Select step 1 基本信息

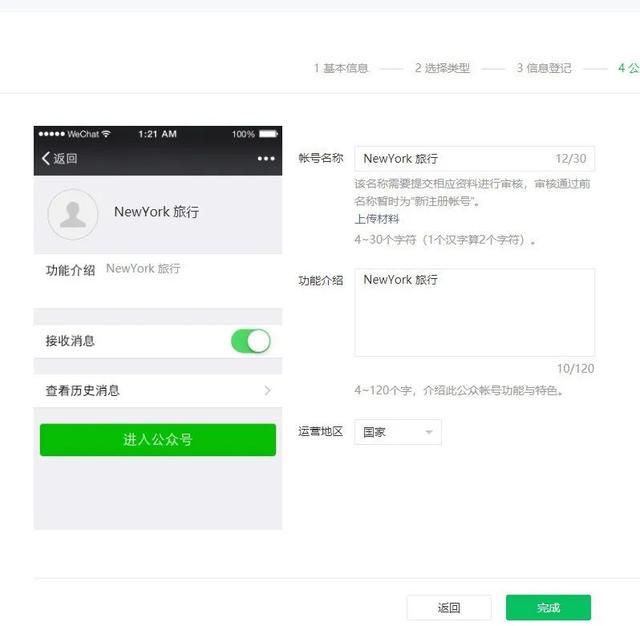(341, 68)
